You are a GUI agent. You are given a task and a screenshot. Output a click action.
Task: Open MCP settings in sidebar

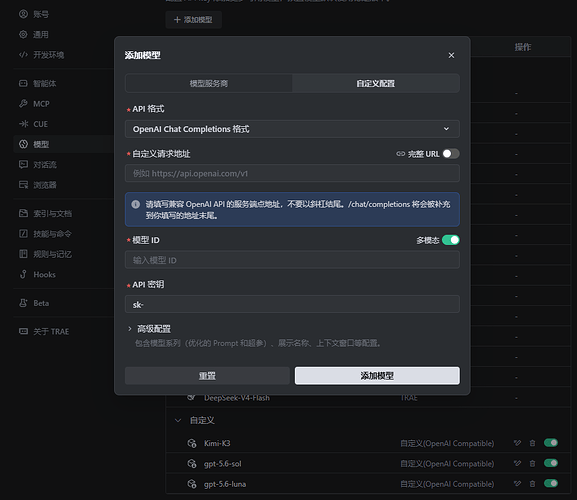pyautogui.click(x=41, y=104)
